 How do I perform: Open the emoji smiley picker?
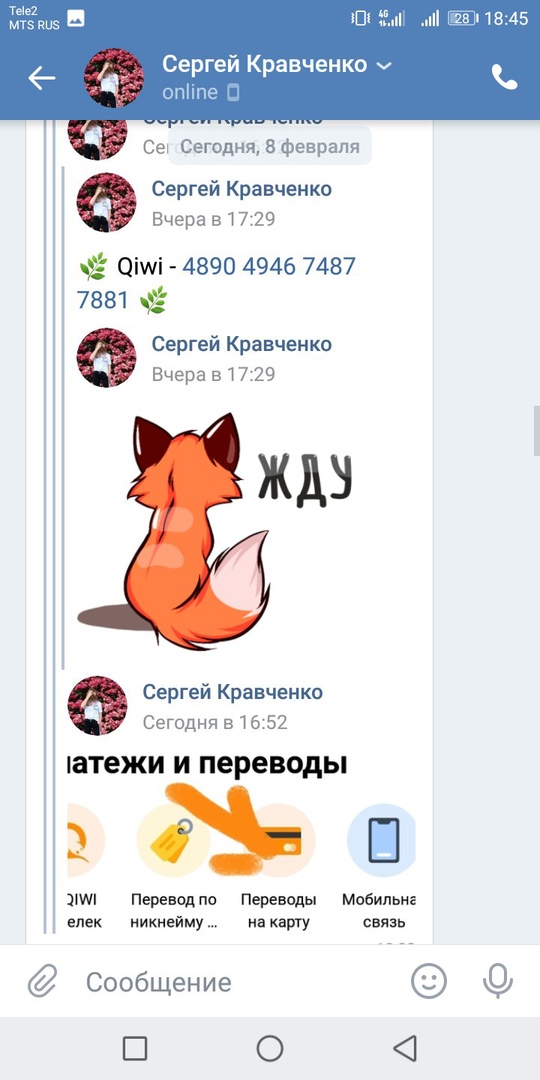coord(428,981)
